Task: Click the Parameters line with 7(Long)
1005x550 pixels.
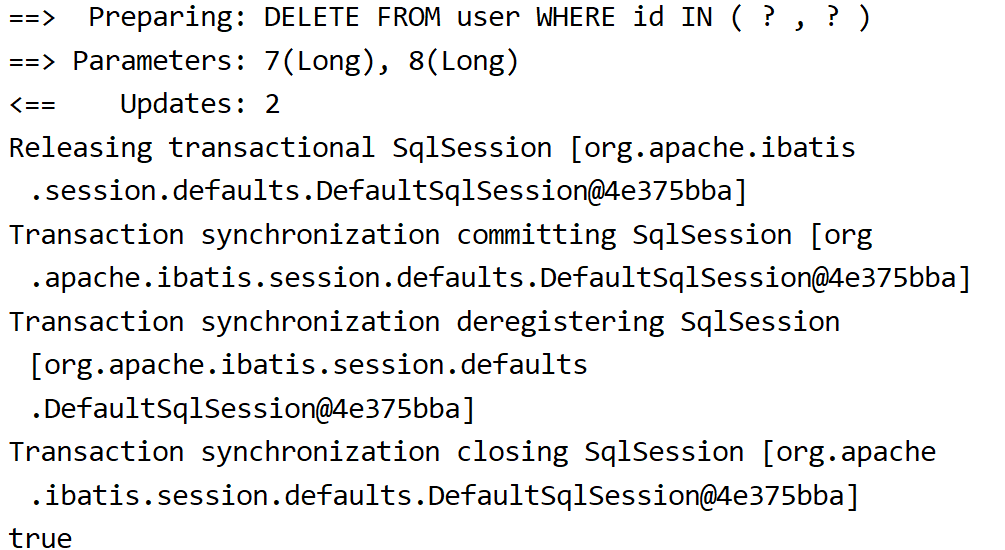Action: (263, 62)
